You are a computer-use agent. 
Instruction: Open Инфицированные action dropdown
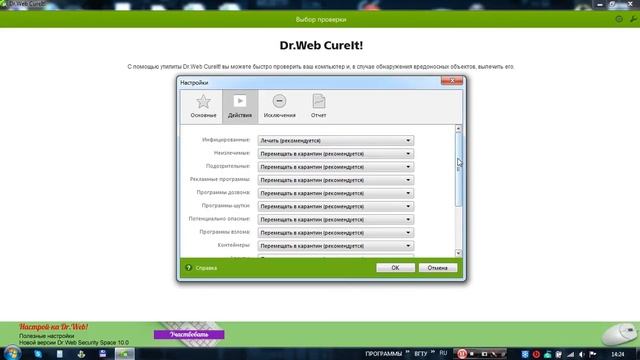tap(336, 140)
